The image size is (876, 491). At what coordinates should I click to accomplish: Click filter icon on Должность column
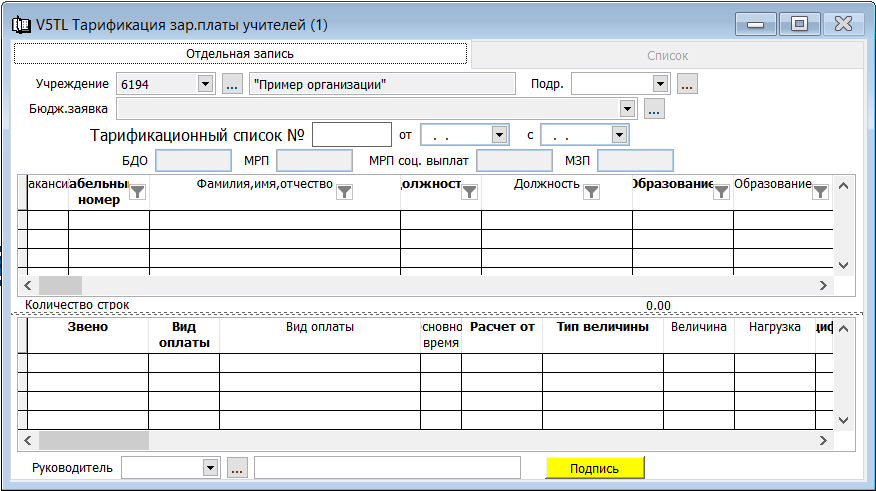tap(590, 192)
